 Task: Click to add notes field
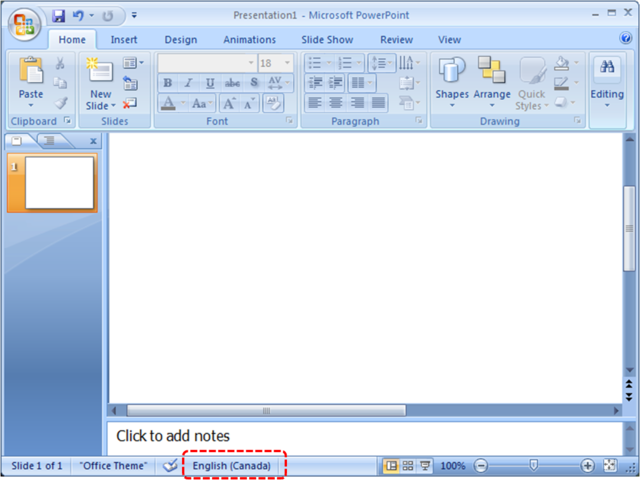[x=364, y=436]
